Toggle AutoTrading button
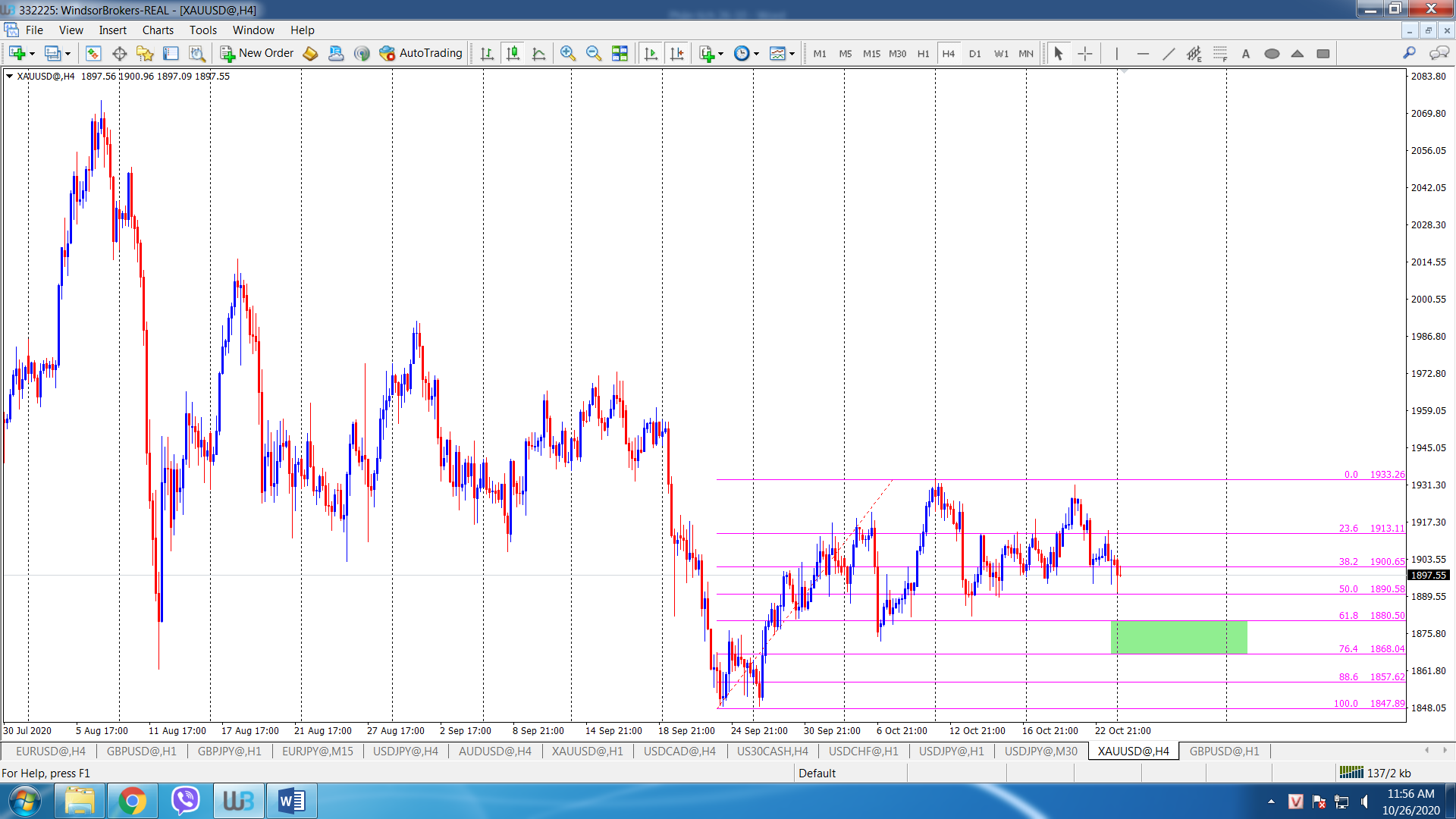The width and height of the screenshot is (1456, 819). (421, 53)
